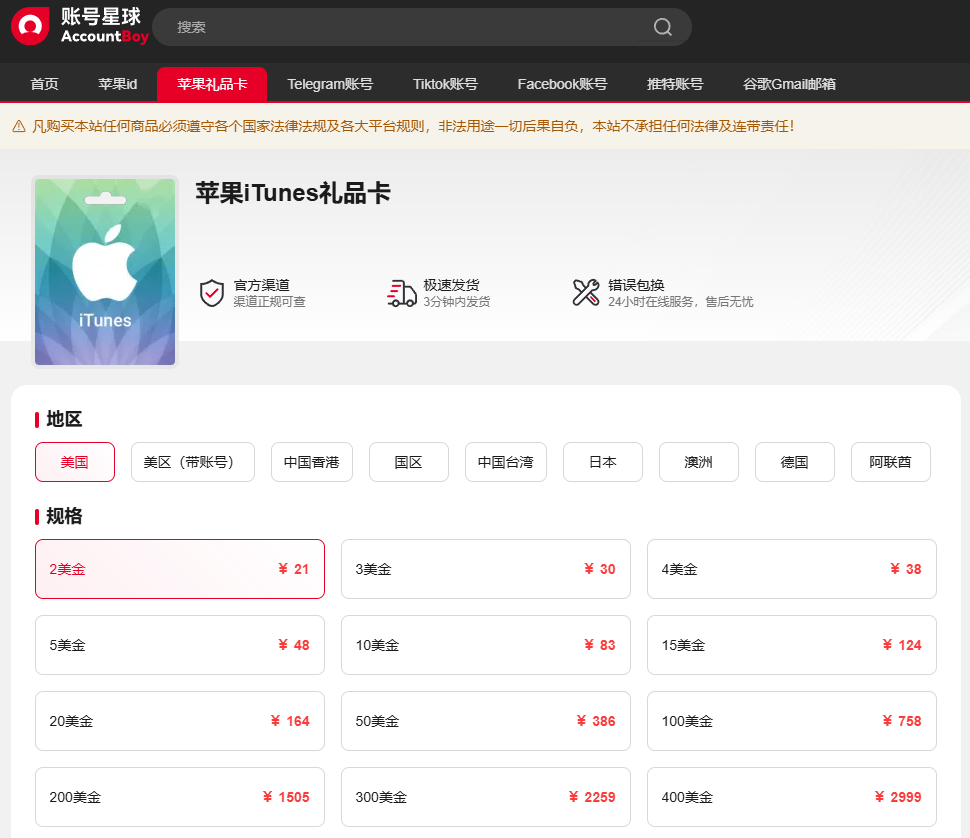The width and height of the screenshot is (970, 838).
Task: Click the legal notice text banner
Action: (413, 126)
